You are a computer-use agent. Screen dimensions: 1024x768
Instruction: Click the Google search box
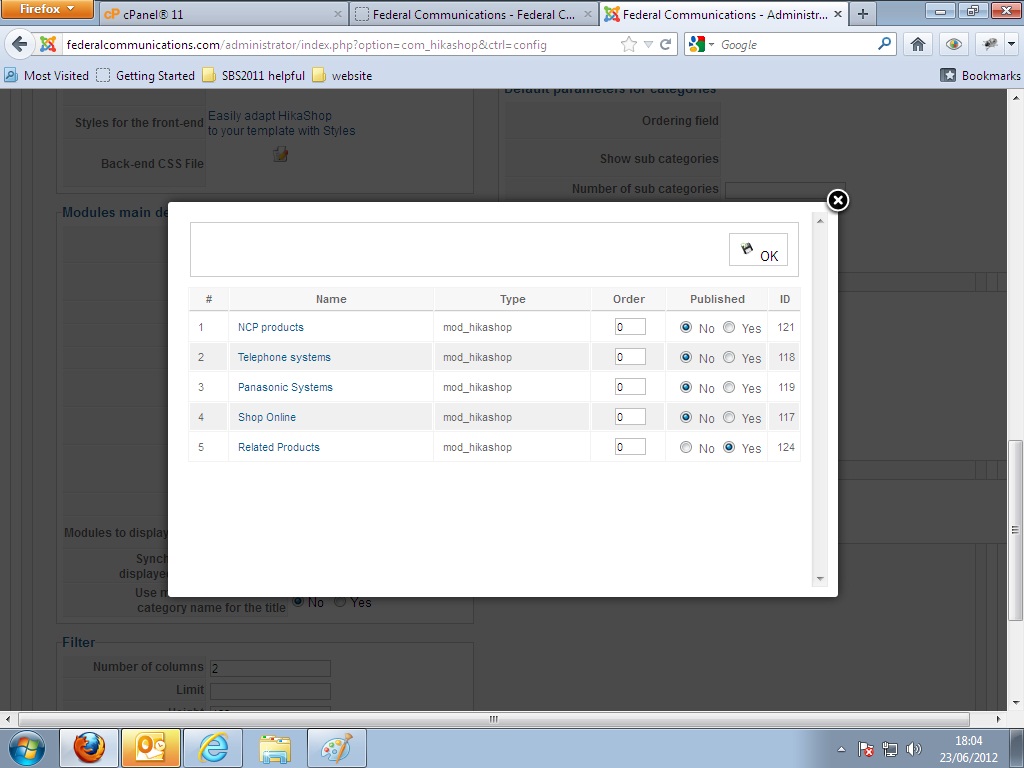(x=797, y=45)
